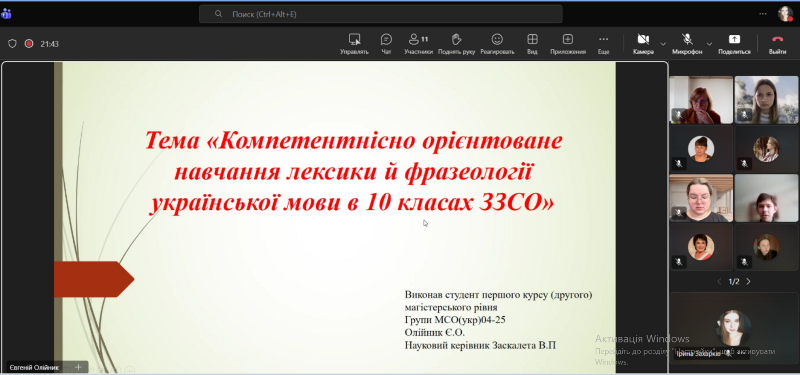Go to previous page of participants
The height and width of the screenshot is (375, 800).
719,282
